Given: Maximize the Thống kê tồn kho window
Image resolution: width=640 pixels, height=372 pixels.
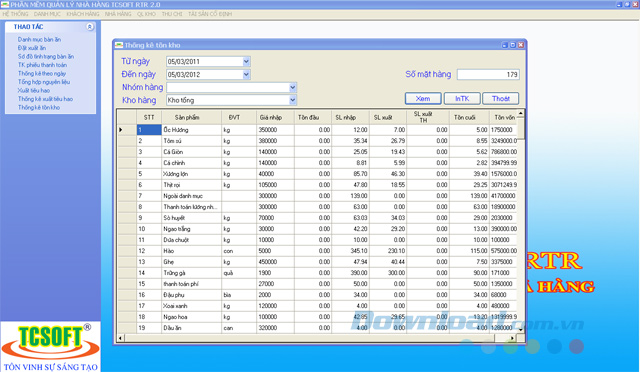Looking at the screenshot, I should [513, 45].
